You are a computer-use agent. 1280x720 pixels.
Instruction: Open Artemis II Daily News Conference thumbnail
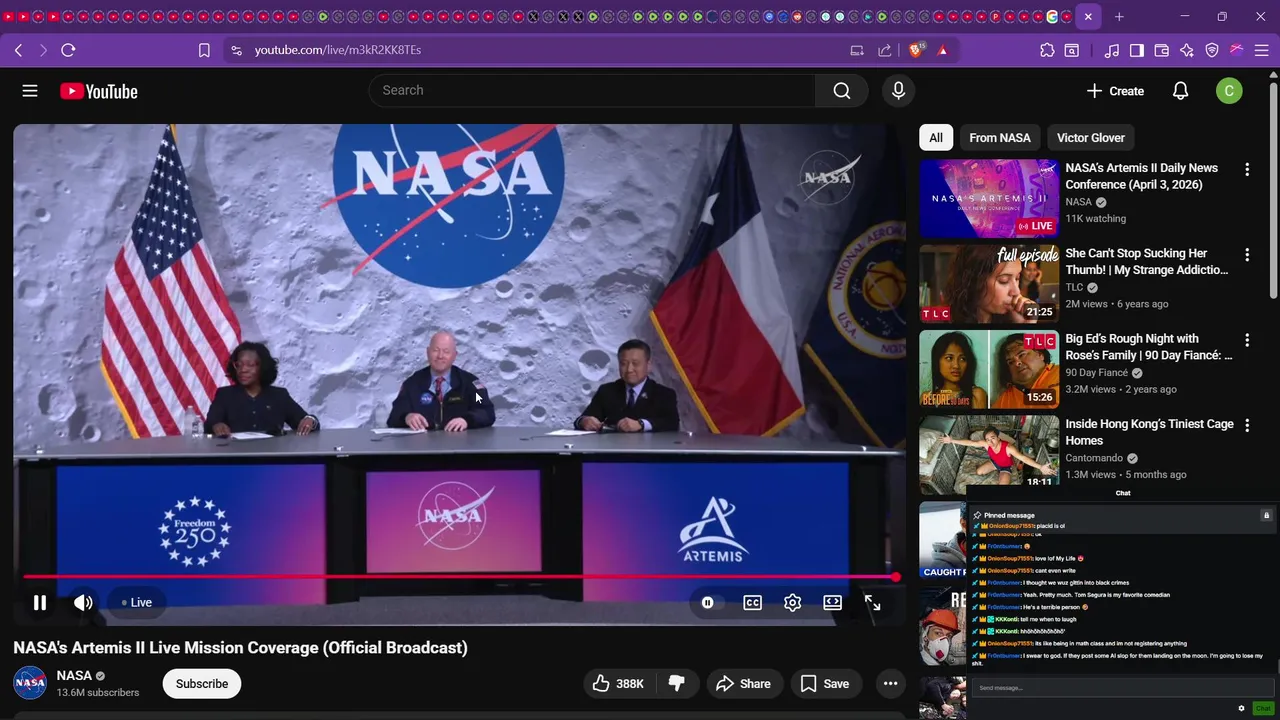click(989, 199)
